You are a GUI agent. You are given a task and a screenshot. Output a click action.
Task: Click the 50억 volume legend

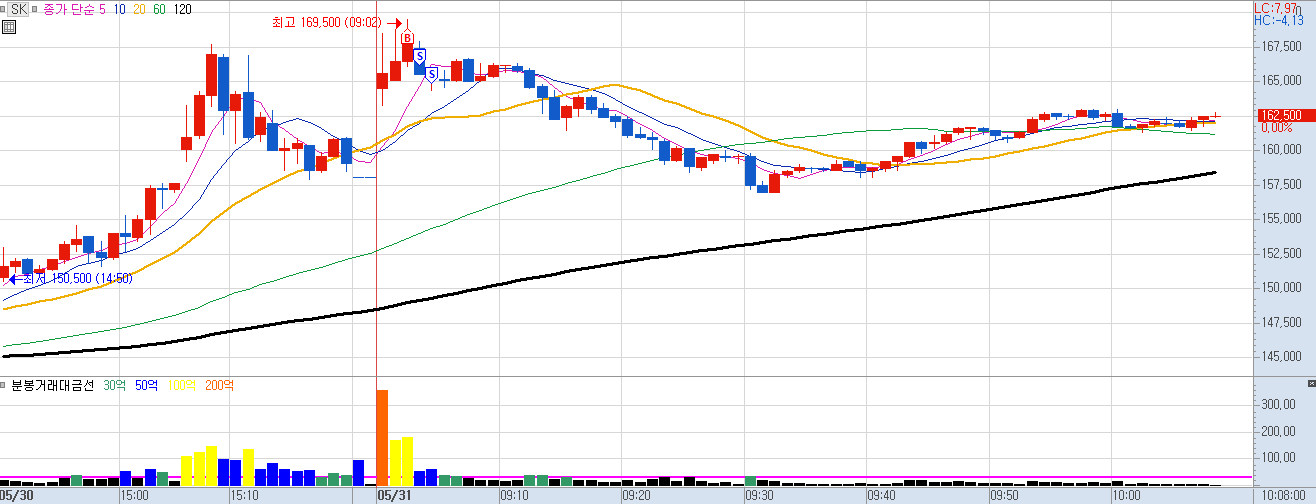(x=146, y=385)
